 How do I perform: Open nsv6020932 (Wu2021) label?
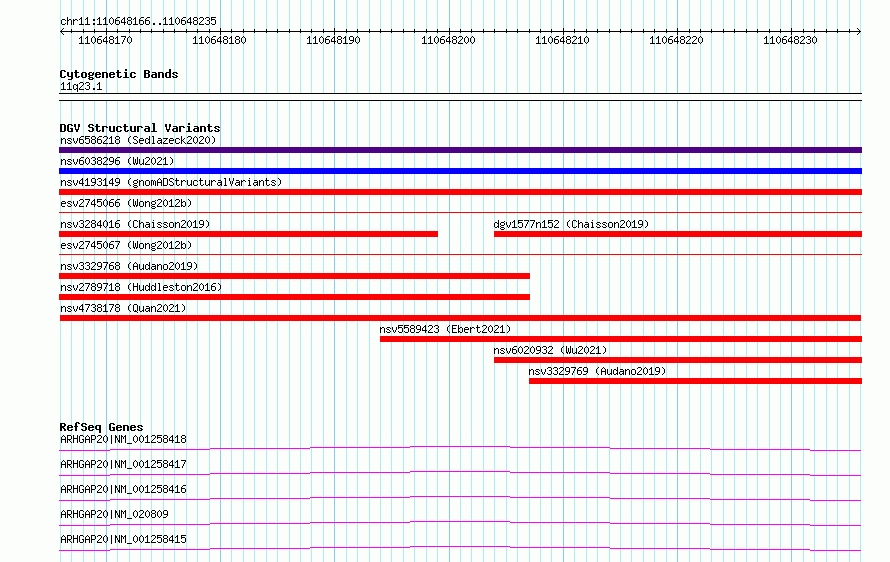tap(550, 350)
